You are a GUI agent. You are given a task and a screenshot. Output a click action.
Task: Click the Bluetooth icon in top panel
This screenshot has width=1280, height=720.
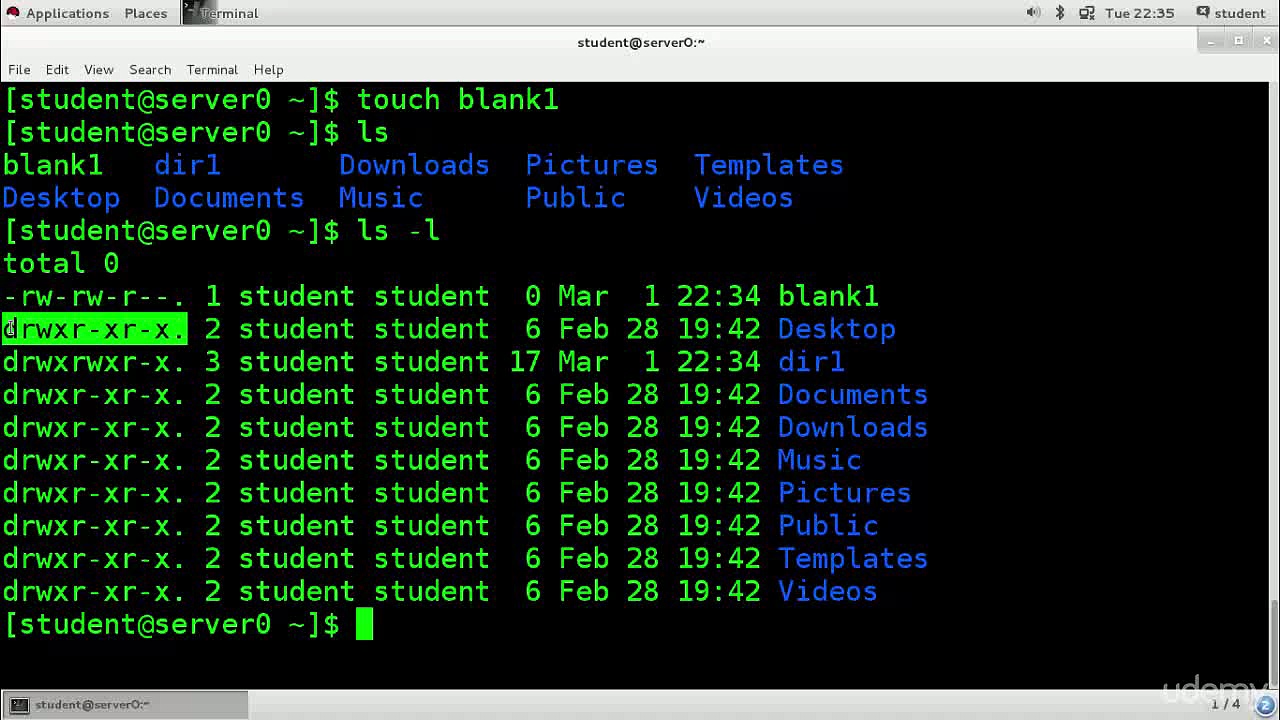(x=1060, y=13)
